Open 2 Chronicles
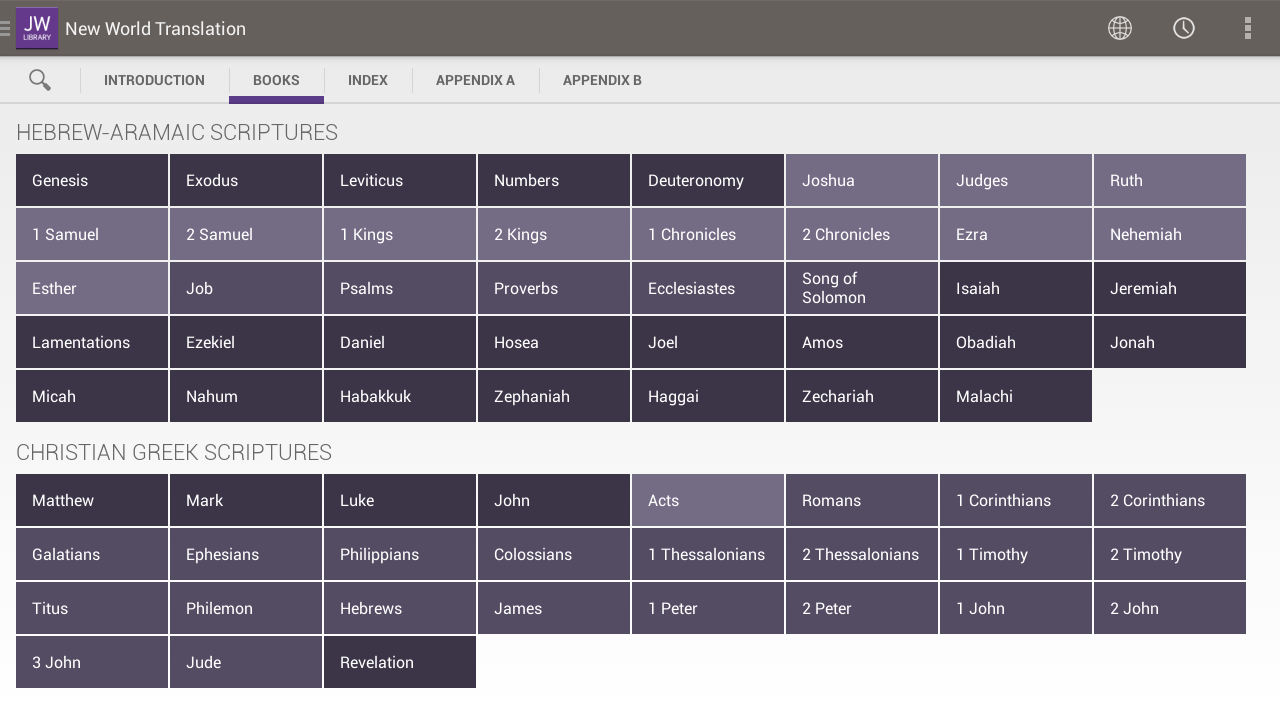This screenshot has height=727, width=1280. 862,234
